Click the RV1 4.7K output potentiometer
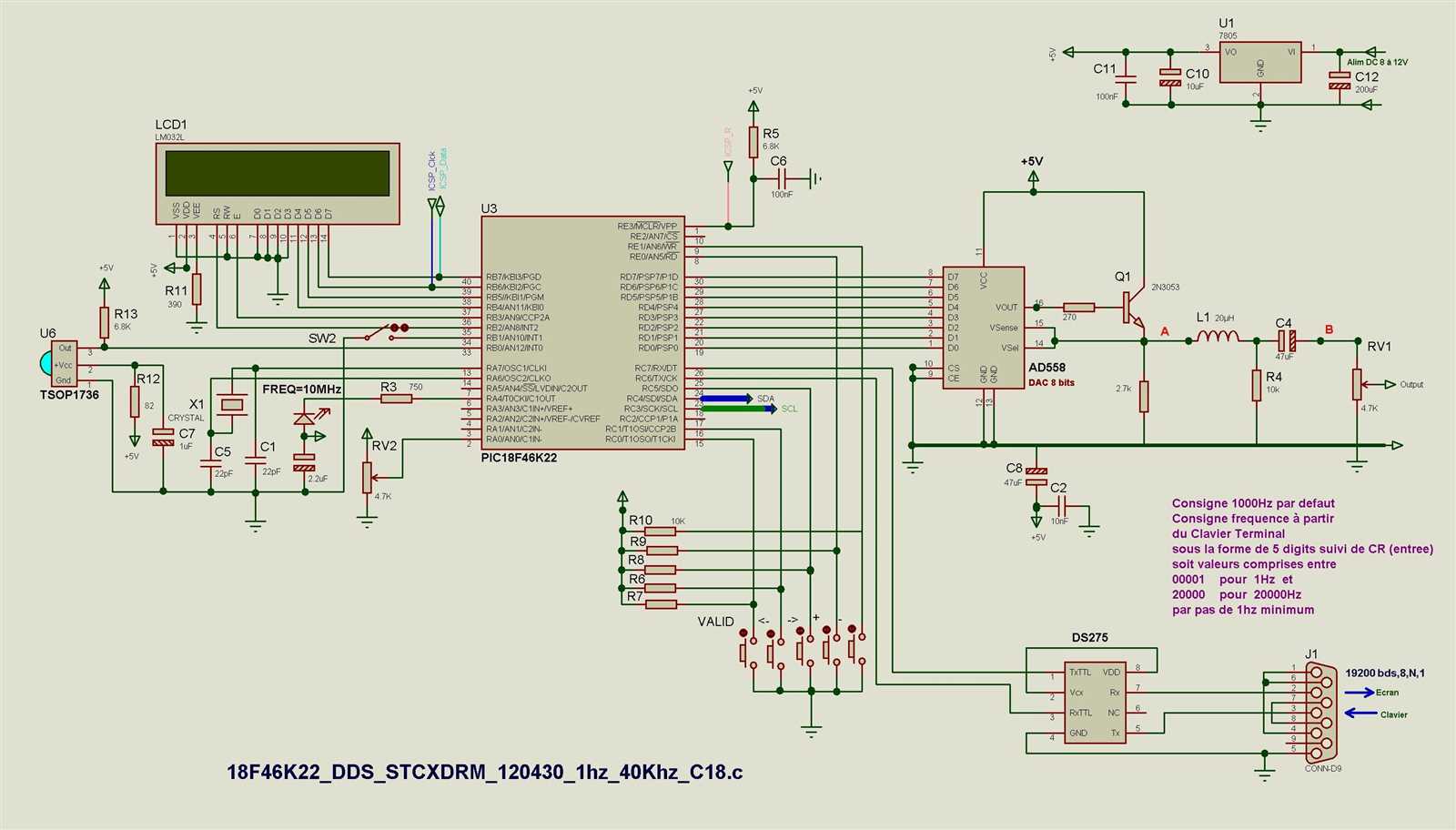Viewport: 1456px width, 830px height. 1357,384
